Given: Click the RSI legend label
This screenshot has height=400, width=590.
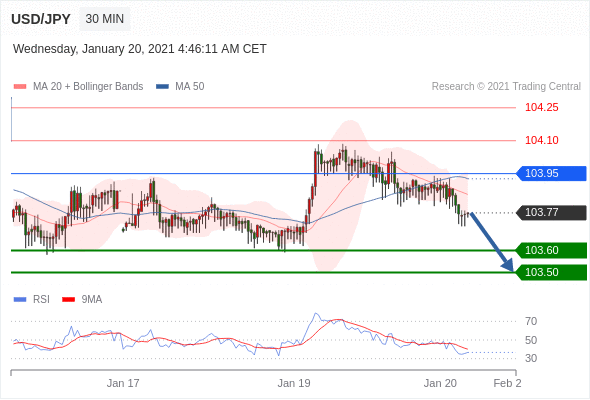Looking at the screenshot, I should (41, 300).
